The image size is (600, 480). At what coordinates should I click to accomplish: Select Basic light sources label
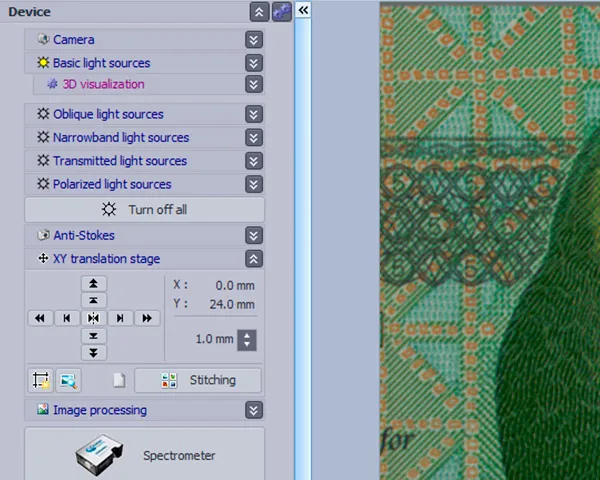click(x=101, y=63)
